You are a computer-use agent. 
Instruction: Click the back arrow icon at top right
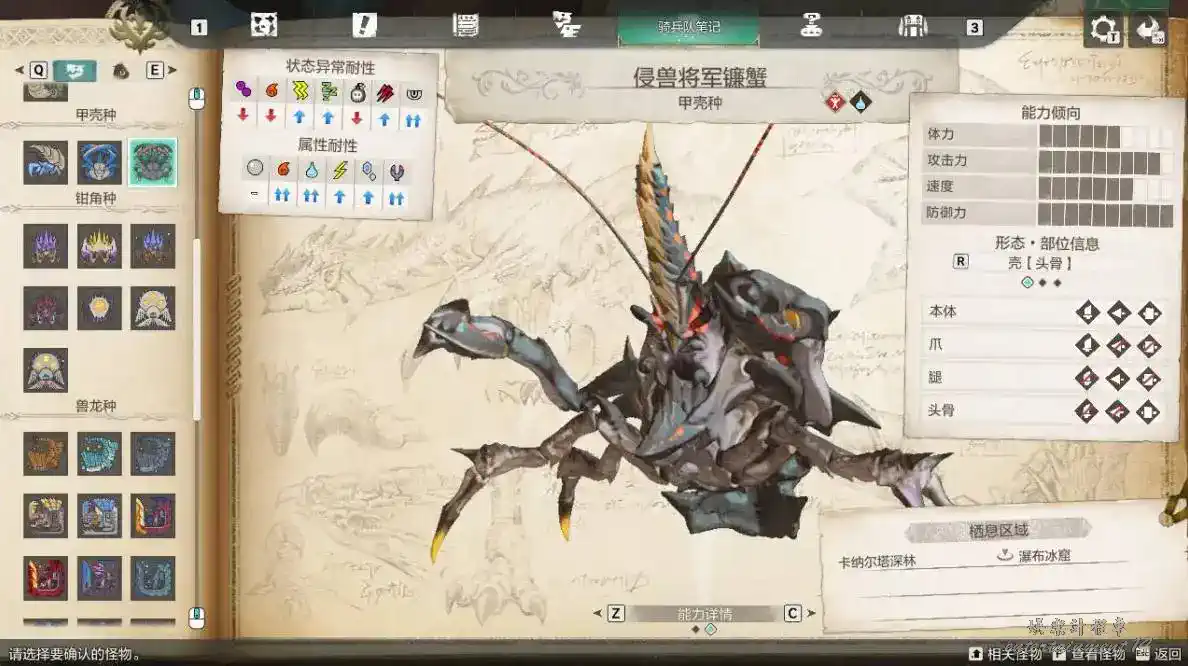tap(1147, 28)
